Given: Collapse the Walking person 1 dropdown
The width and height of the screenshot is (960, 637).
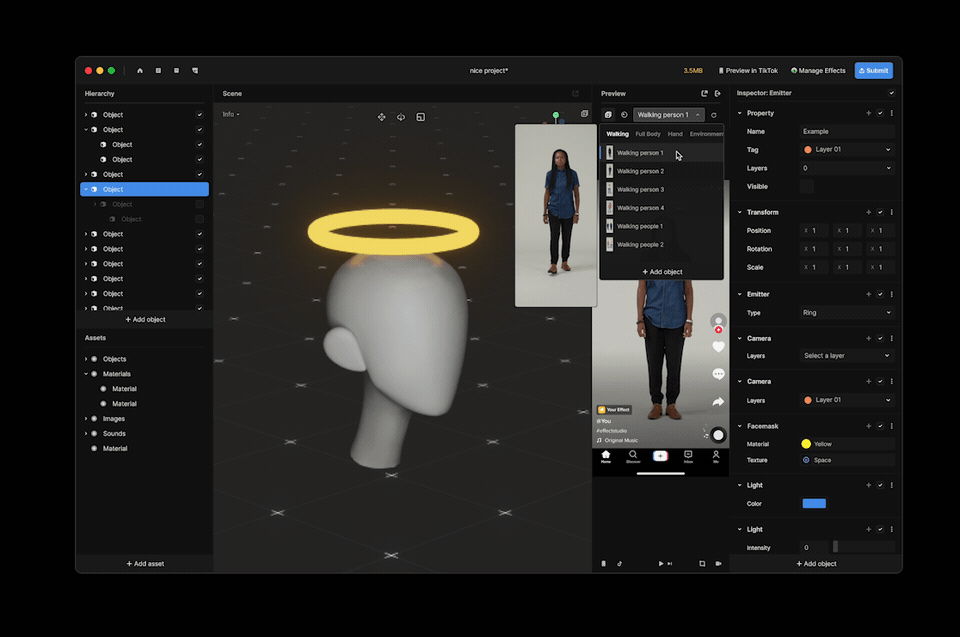Looking at the screenshot, I should [x=669, y=115].
